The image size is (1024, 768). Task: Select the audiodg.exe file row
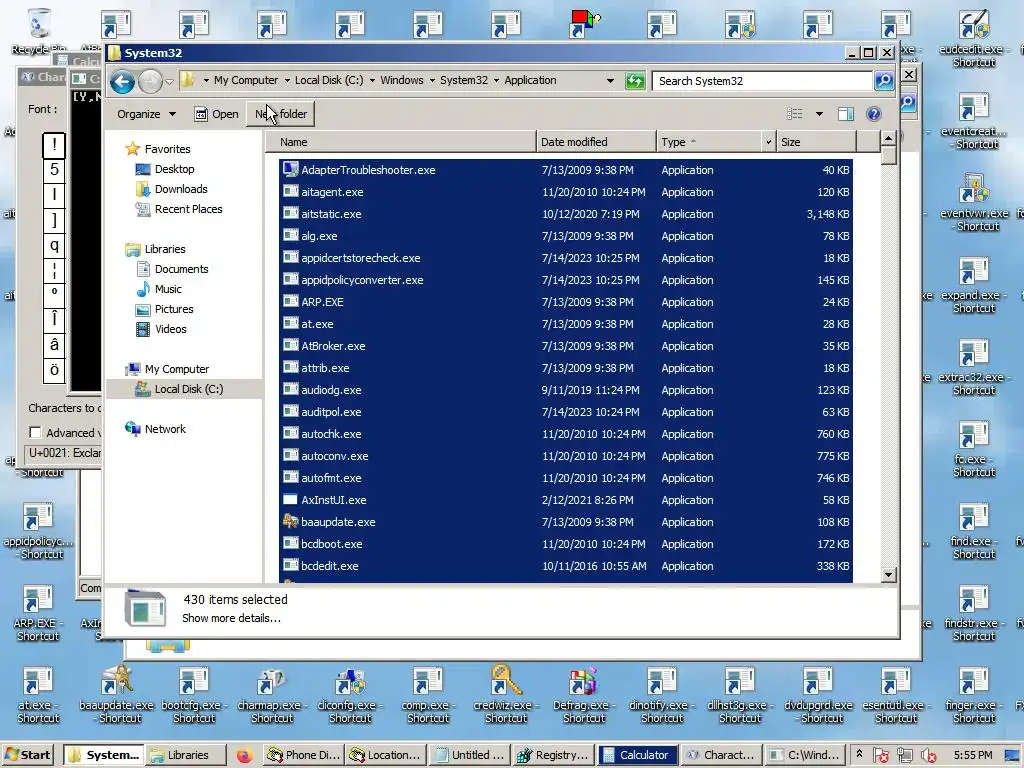[566, 390]
